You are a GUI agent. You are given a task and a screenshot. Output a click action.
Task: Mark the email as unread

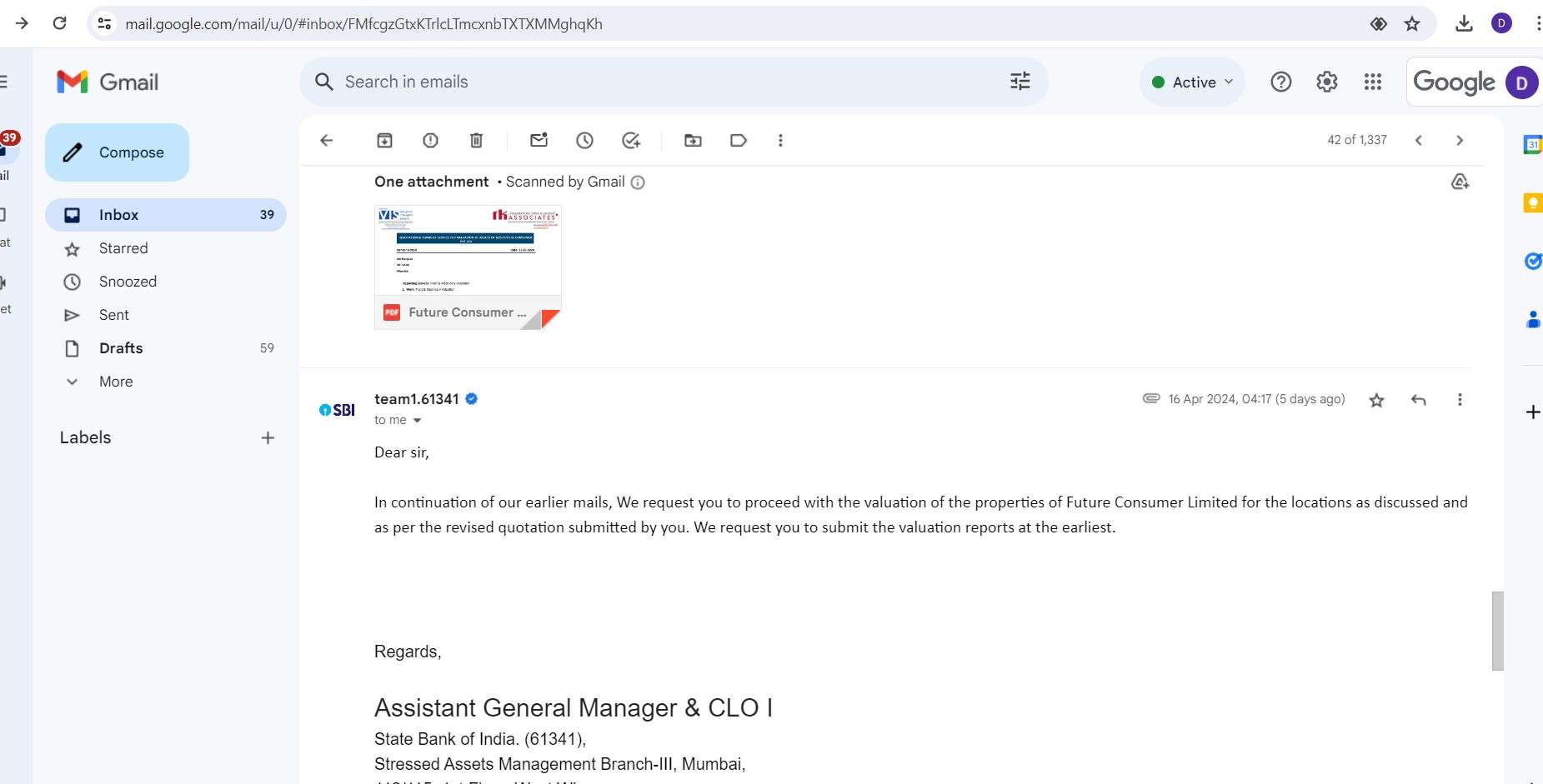click(x=539, y=140)
